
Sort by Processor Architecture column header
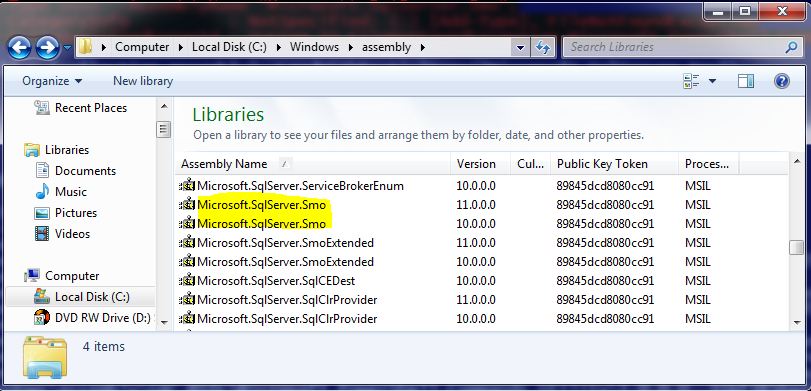point(709,164)
